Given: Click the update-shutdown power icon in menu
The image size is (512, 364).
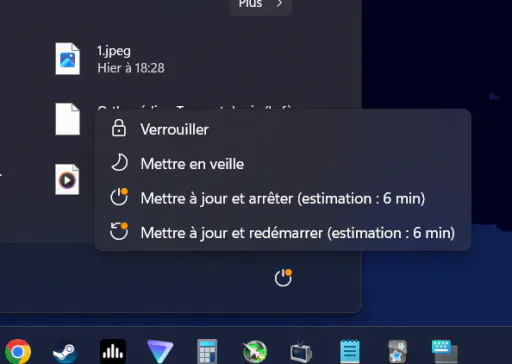Looking at the screenshot, I should 119,197.
